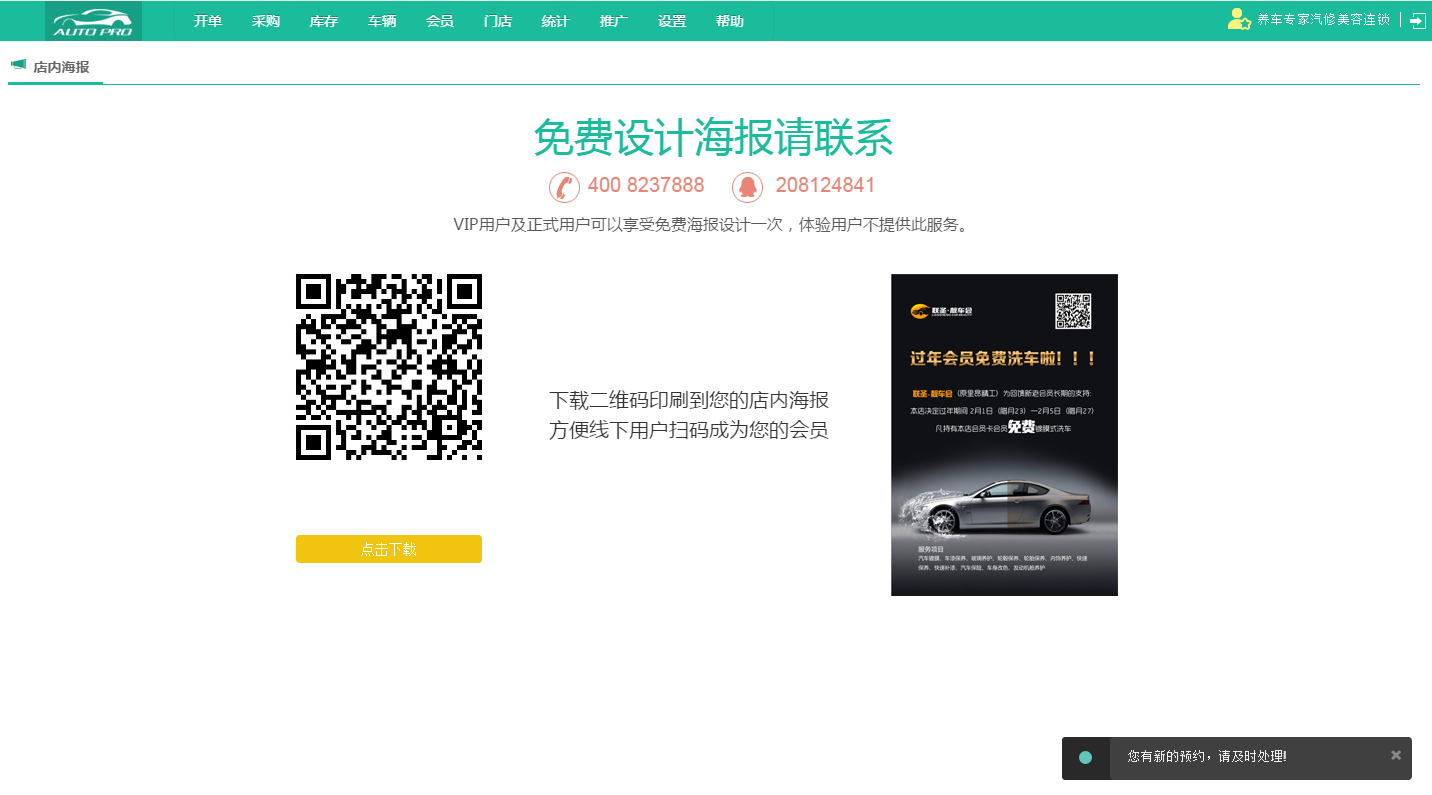The image size is (1432, 795).
Task: Click the small QR code on the poster
Action: click(1073, 311)
